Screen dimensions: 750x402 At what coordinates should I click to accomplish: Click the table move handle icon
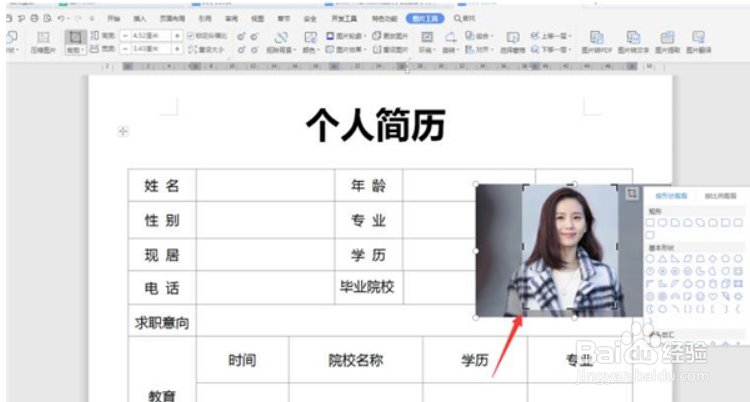(123, 132)
